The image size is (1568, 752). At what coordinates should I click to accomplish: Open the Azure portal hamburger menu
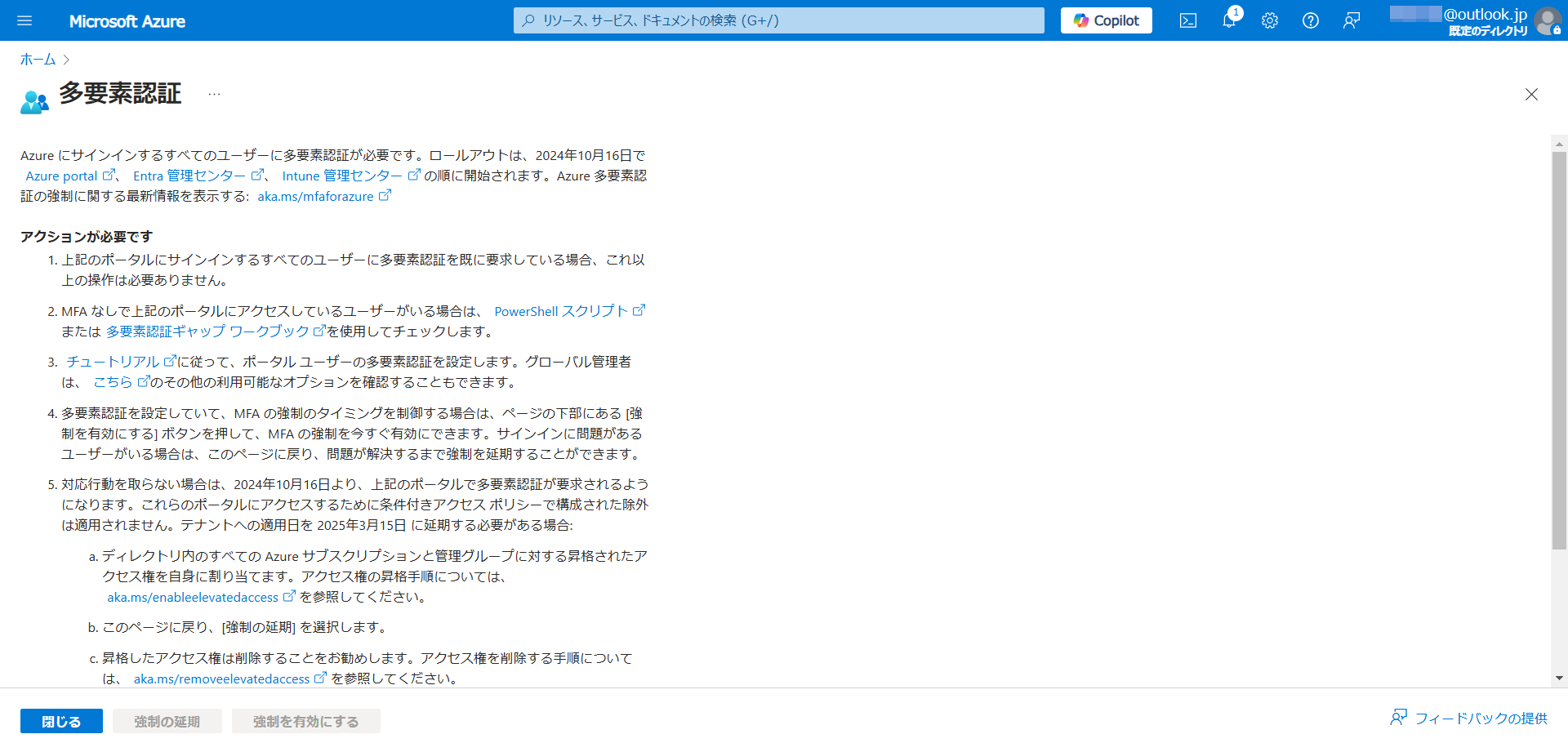coord(24,20)
